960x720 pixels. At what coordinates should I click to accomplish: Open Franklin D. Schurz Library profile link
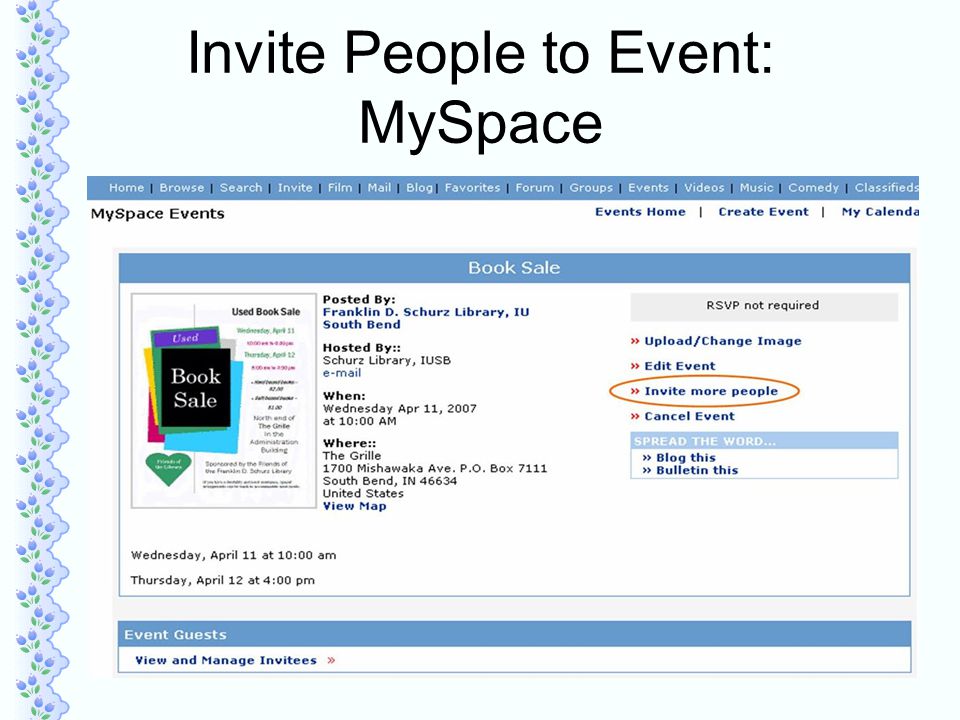426,318
